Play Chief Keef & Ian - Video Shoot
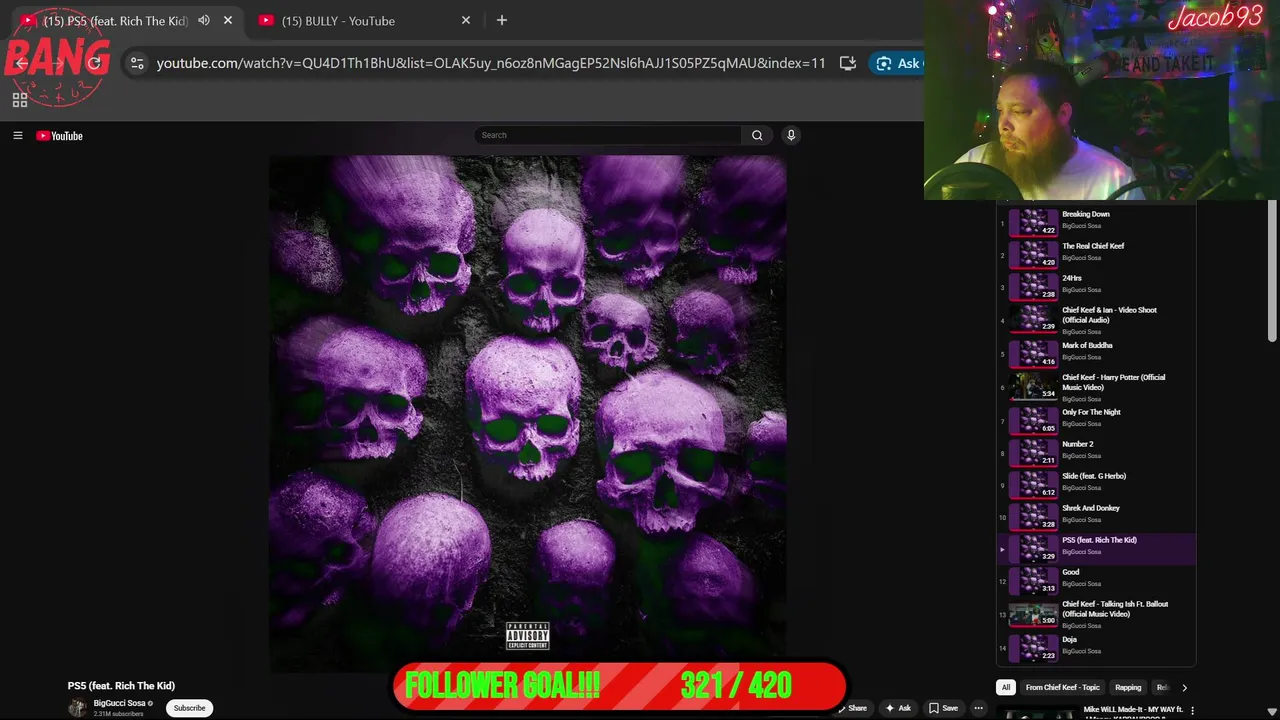Screen dimensions: 1280x720 tap(1096, 319)
